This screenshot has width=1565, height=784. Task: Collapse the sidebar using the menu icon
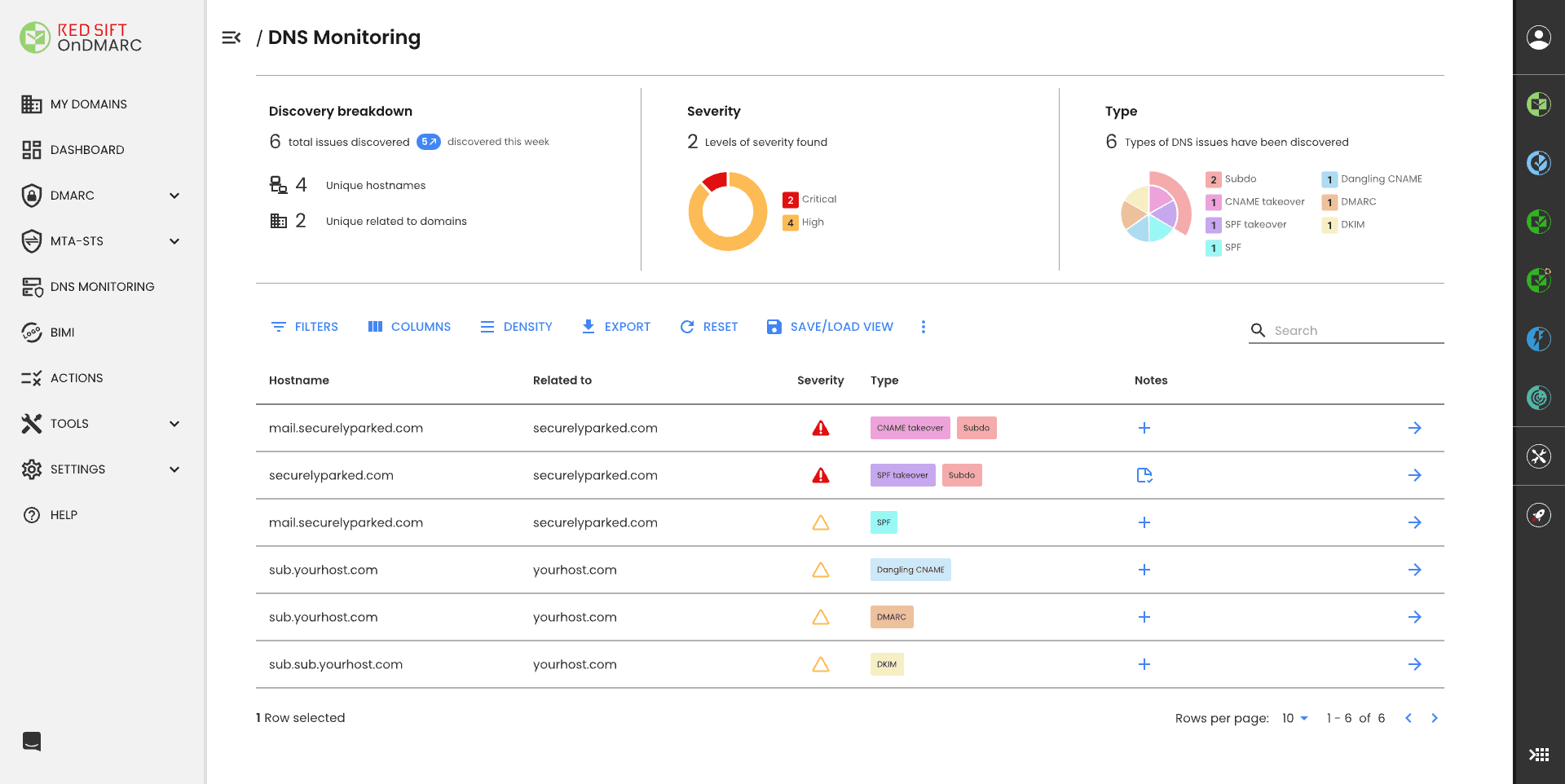(231, 37)
